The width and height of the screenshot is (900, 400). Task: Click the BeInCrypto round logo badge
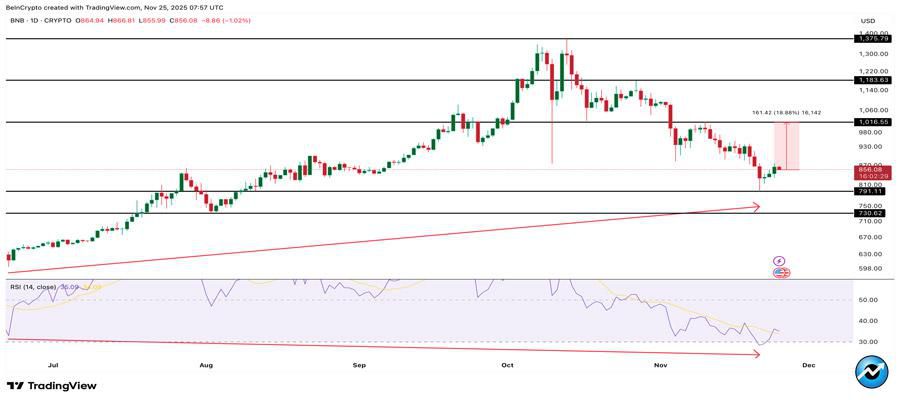(871, 371)
